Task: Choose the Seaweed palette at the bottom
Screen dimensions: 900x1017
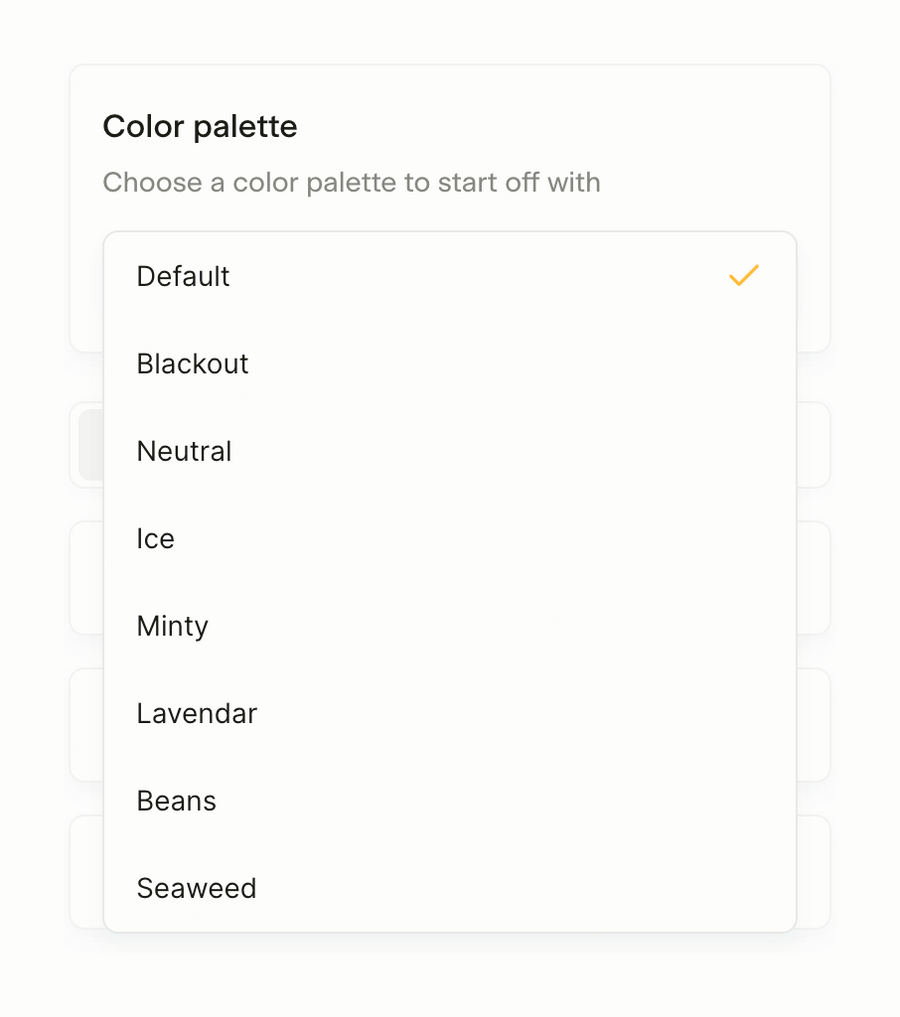Action: click(196, 888)
